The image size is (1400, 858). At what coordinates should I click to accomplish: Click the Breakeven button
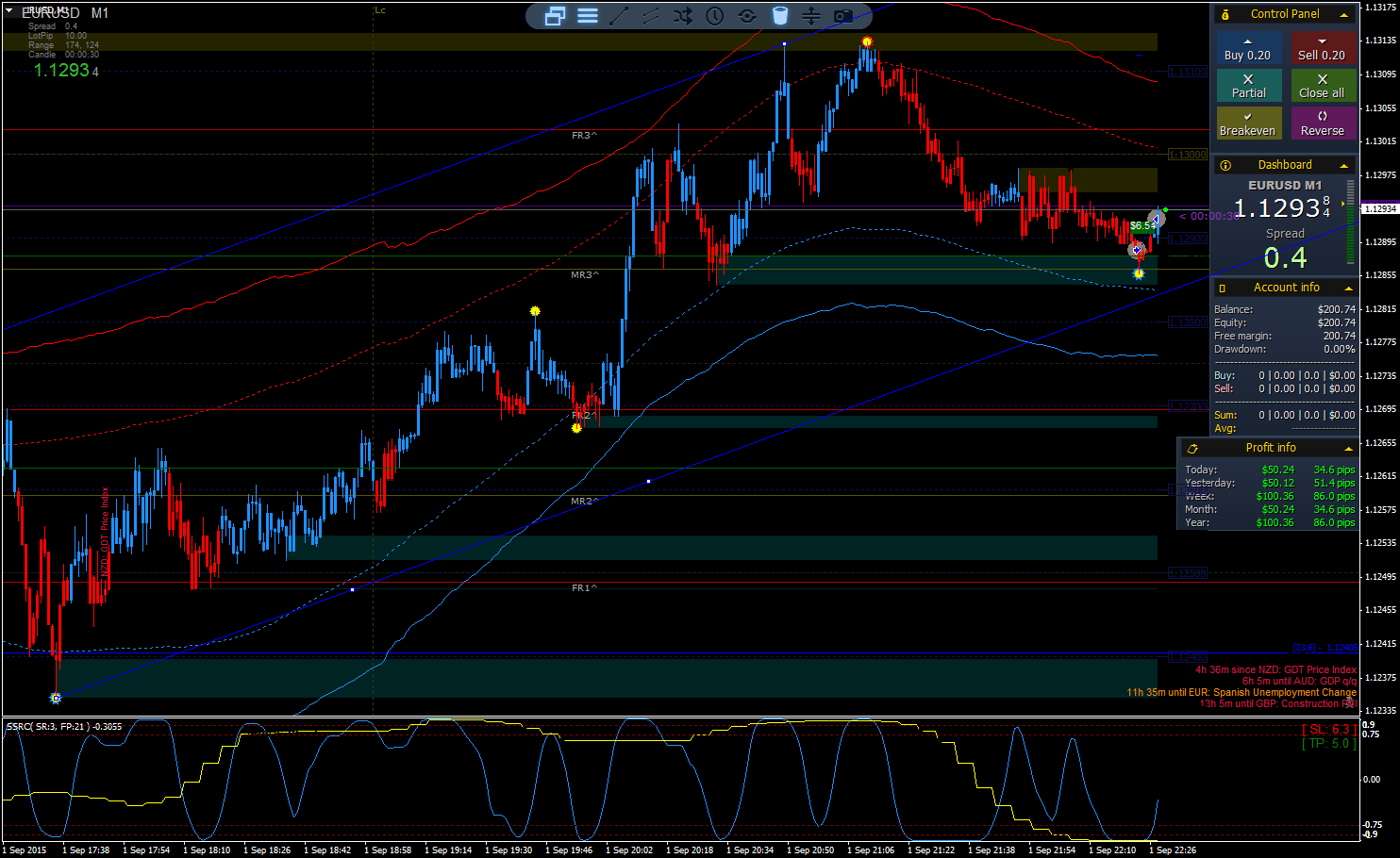[x=1248, y=124]
